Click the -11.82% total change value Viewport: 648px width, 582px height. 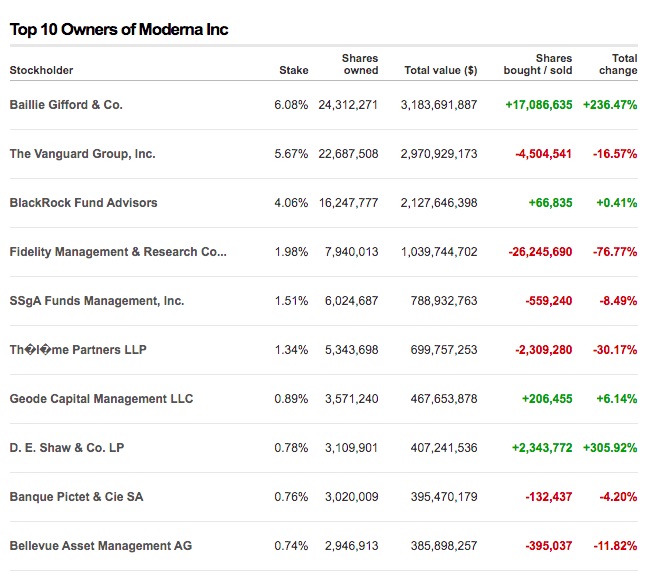tap(615, 546)
